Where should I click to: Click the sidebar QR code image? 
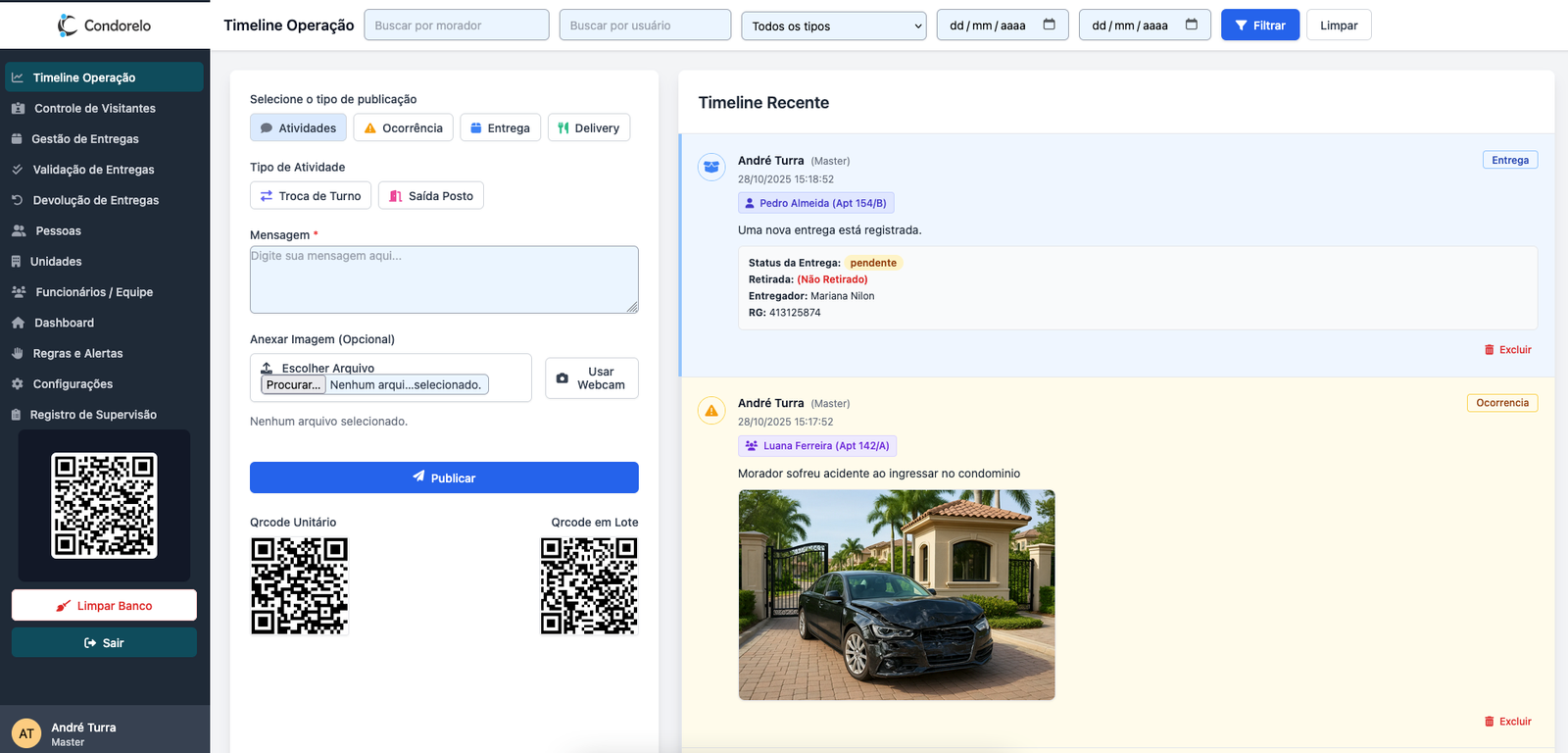pos(104,505)
